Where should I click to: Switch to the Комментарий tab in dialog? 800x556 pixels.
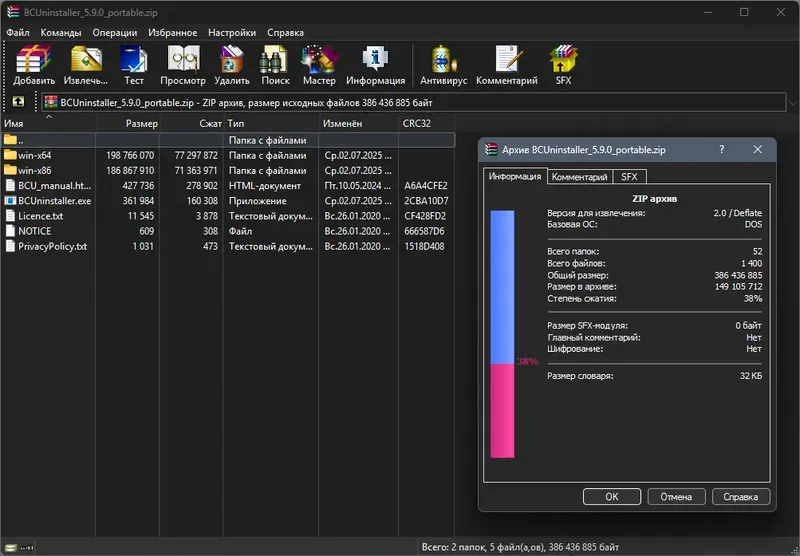580,176
